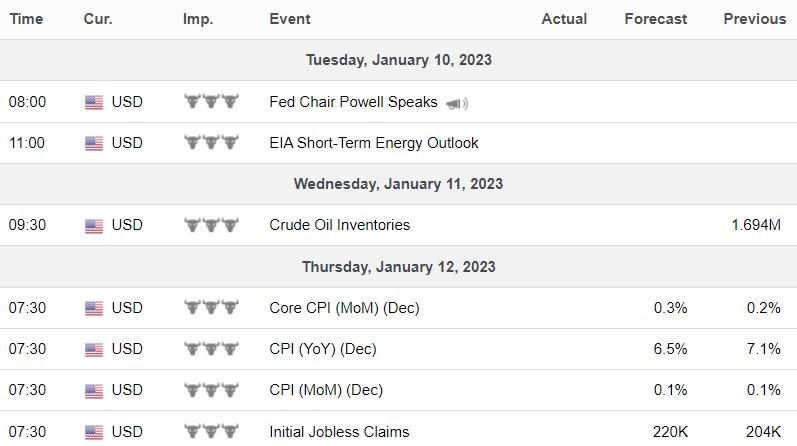Click the speaker icon beside Powell Speaks
This screenshot has width=797, height=446.
click(457, 103)
